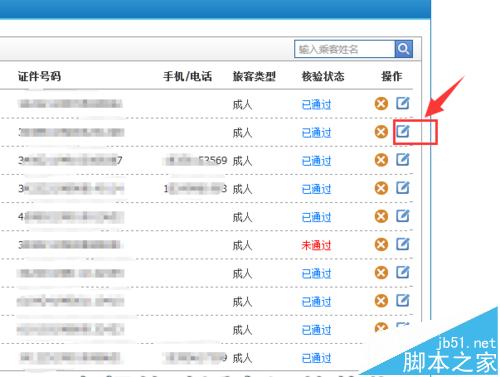Delete the passenger in the eighth row

click(381, 301)
